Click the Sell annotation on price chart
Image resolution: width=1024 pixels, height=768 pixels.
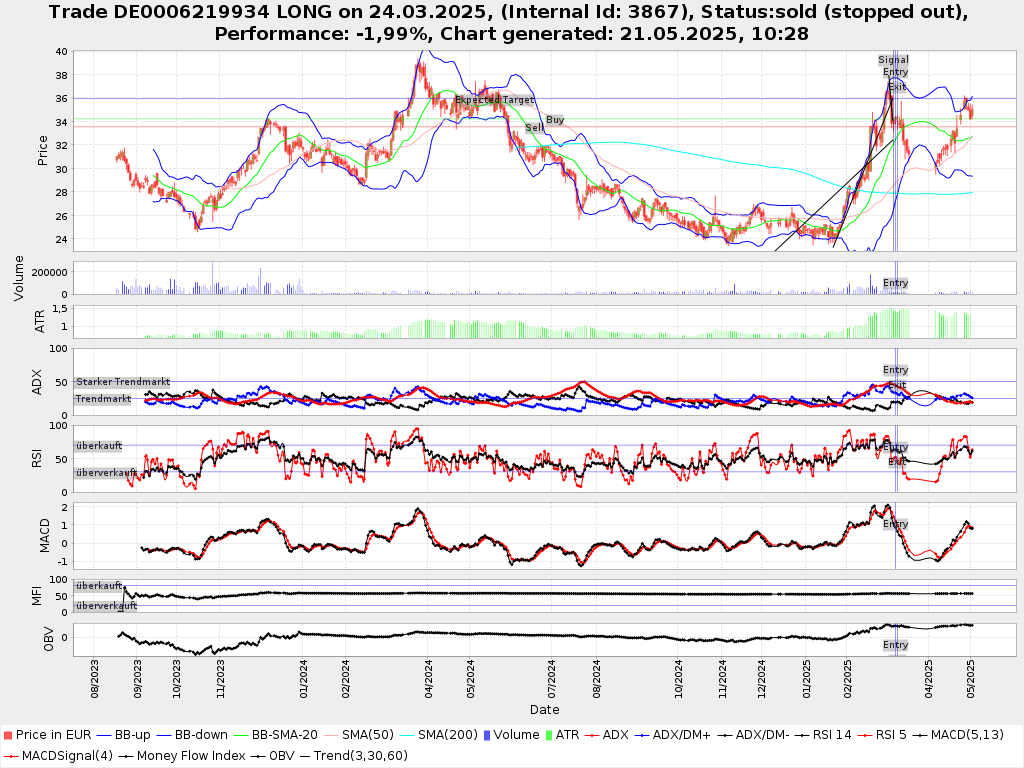tap(534, 128)
